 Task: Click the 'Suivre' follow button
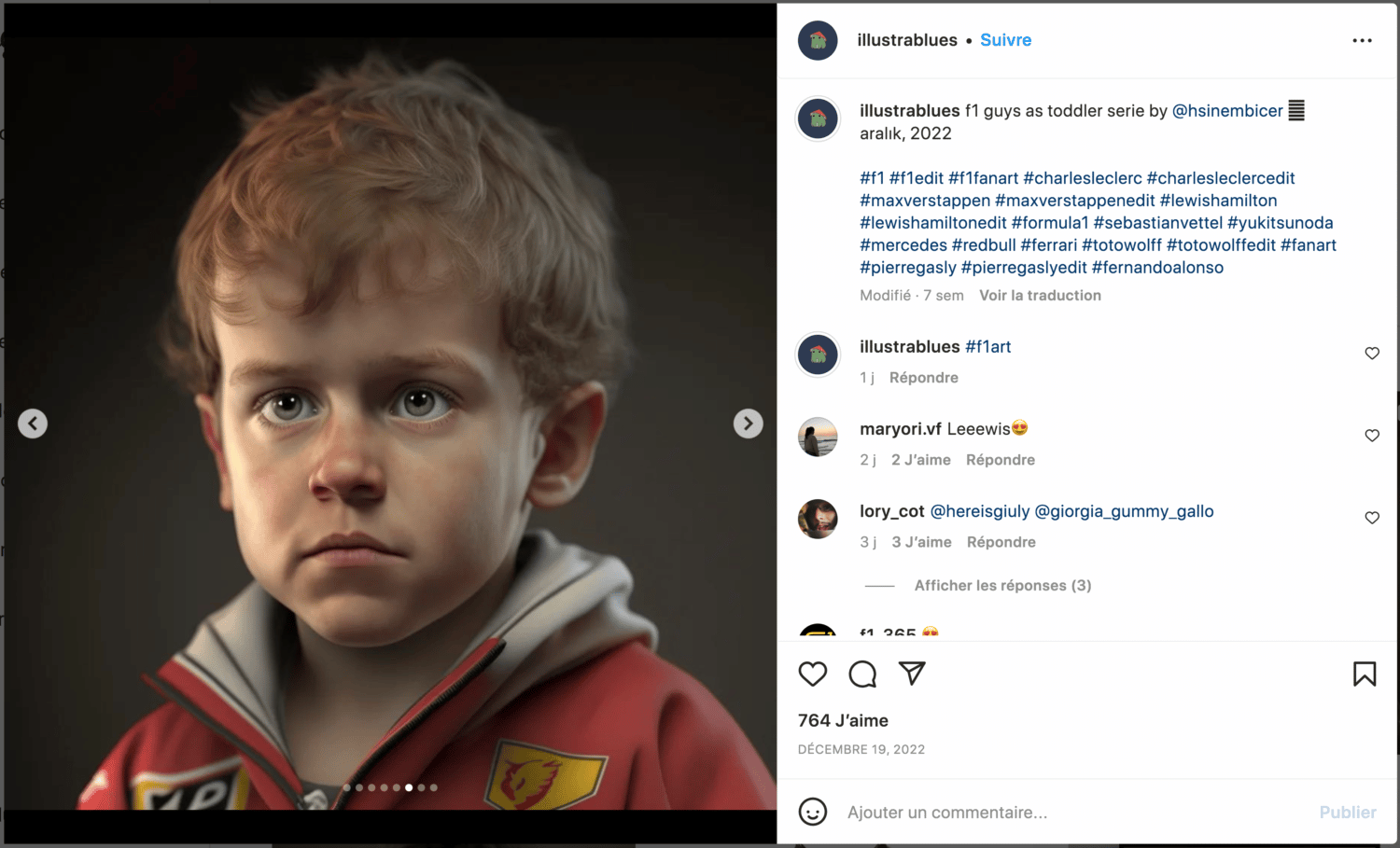[x=1005, y=40]
